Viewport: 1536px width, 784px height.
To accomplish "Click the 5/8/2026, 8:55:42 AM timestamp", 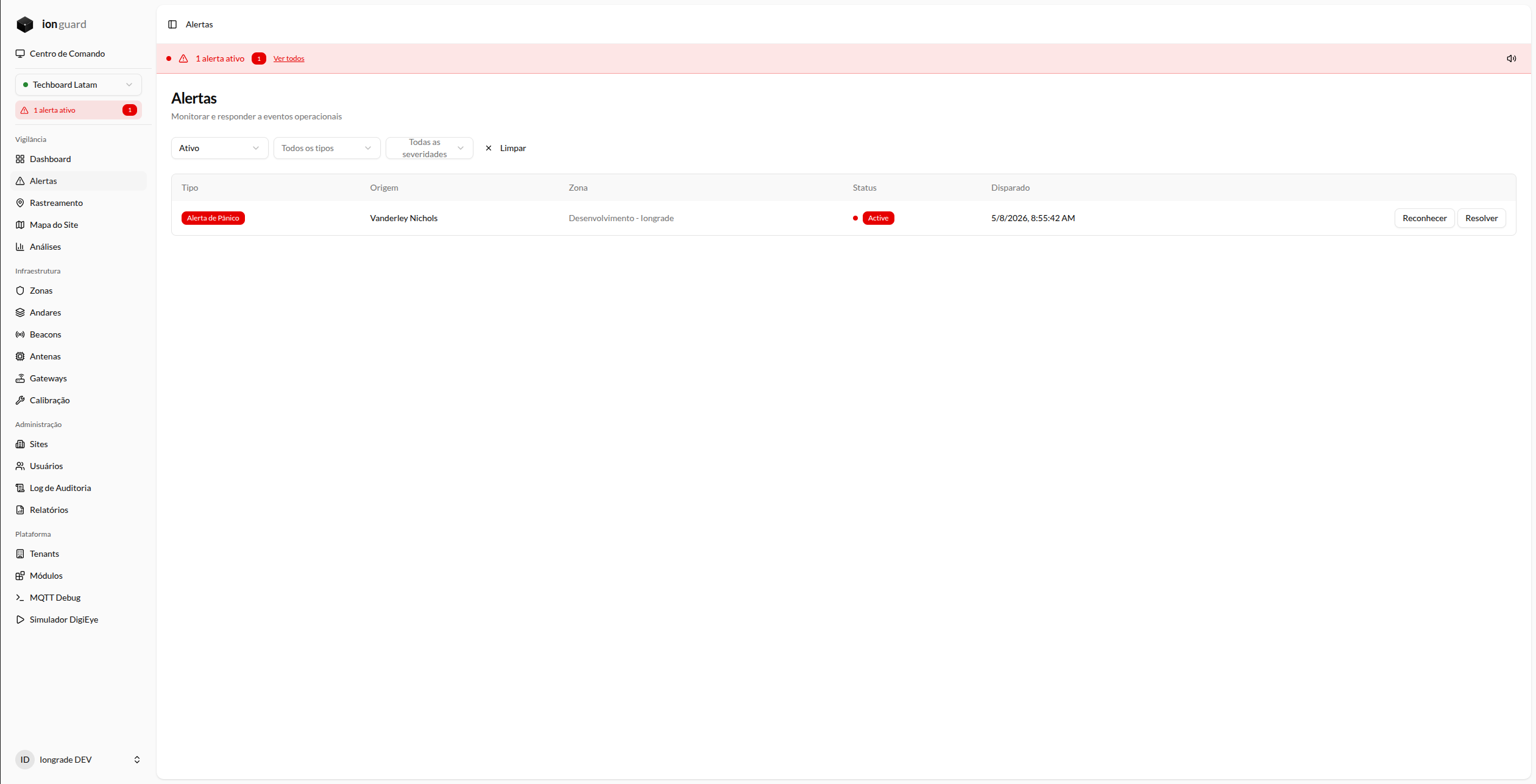I will (x=1033, y=218).
